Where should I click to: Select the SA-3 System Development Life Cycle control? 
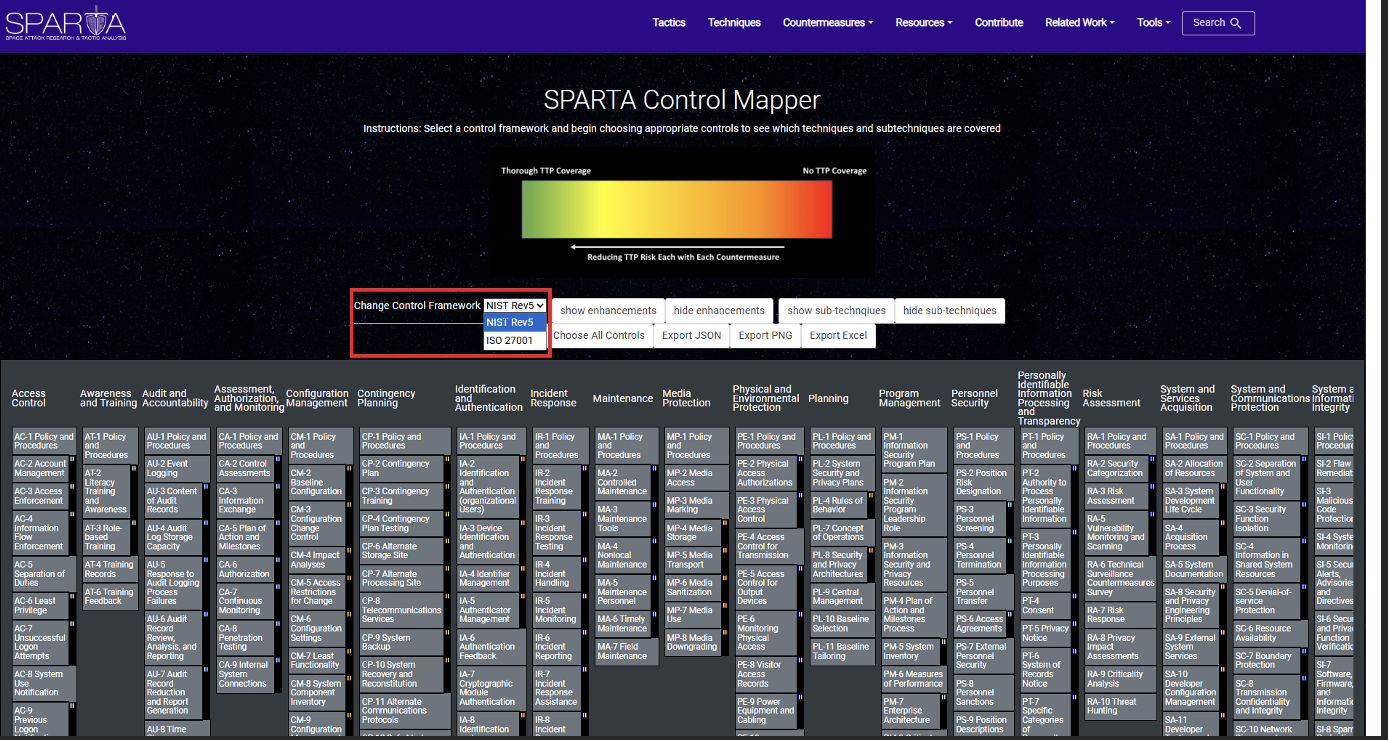[x=1191, y=500]
